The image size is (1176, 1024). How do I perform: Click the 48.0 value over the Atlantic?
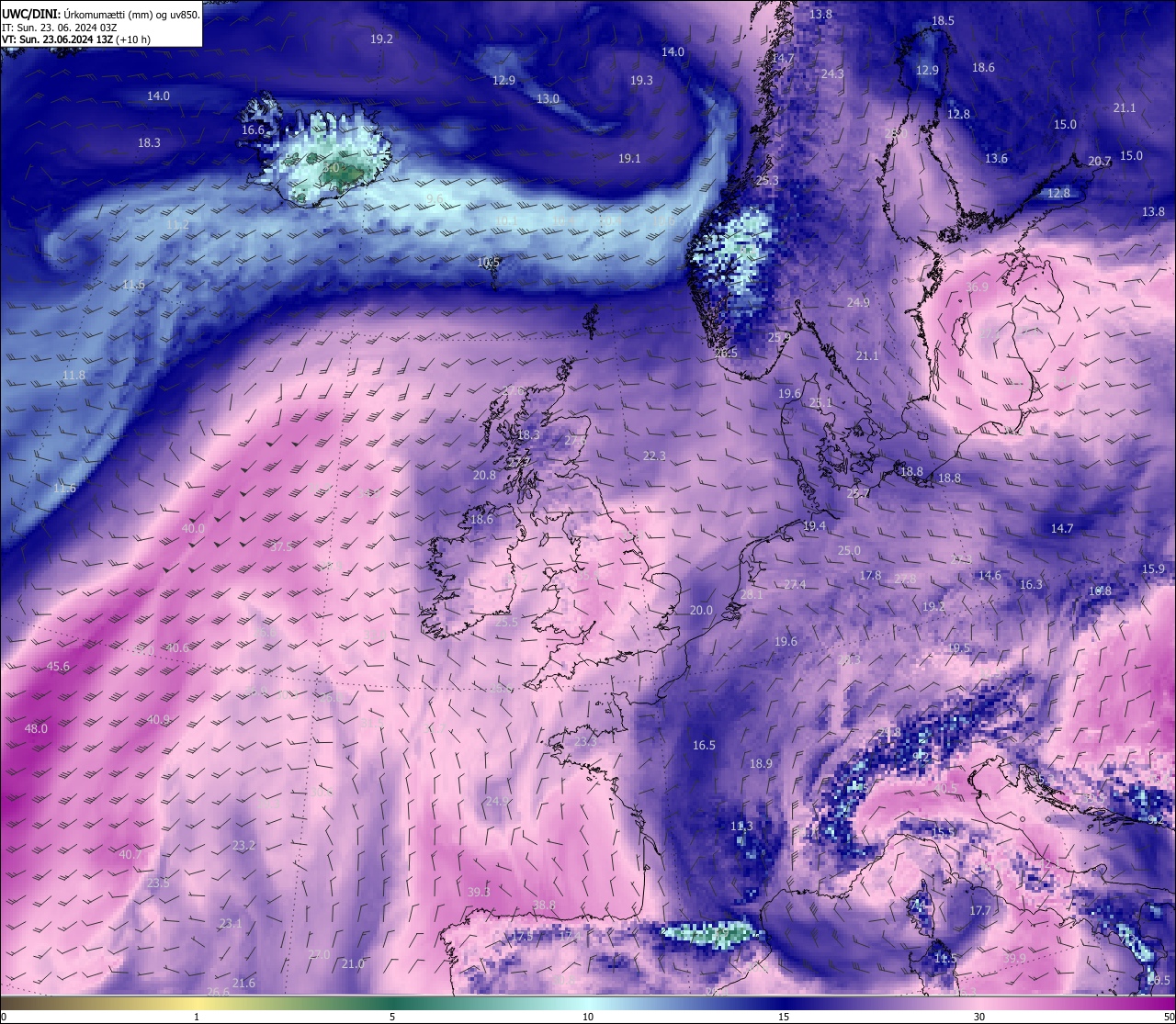click(x=36, y=728)
